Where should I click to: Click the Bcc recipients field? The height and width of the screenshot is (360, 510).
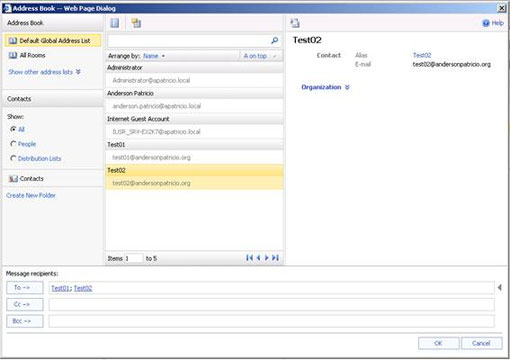[x=271, y=321]
